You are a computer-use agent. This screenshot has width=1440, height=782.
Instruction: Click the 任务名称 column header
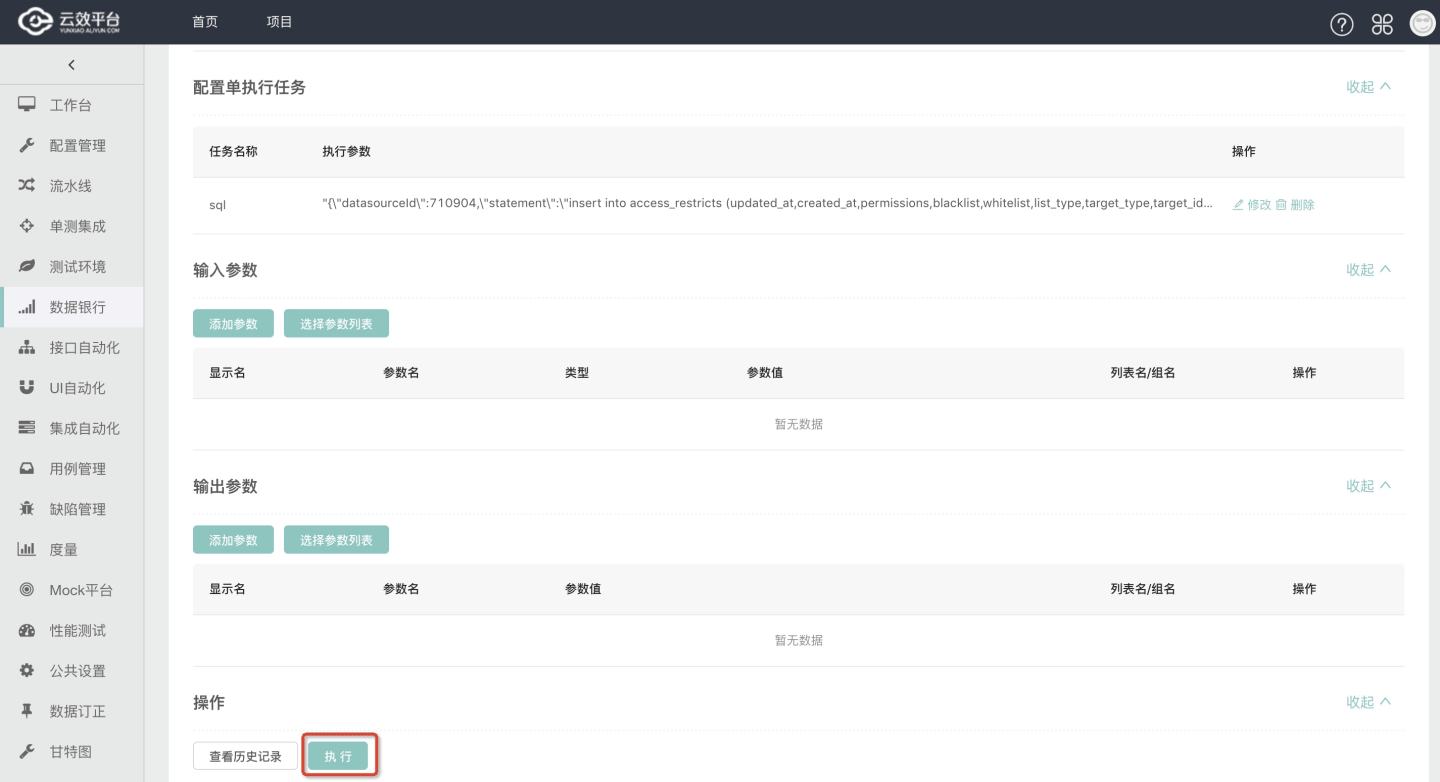pos(233,151)
